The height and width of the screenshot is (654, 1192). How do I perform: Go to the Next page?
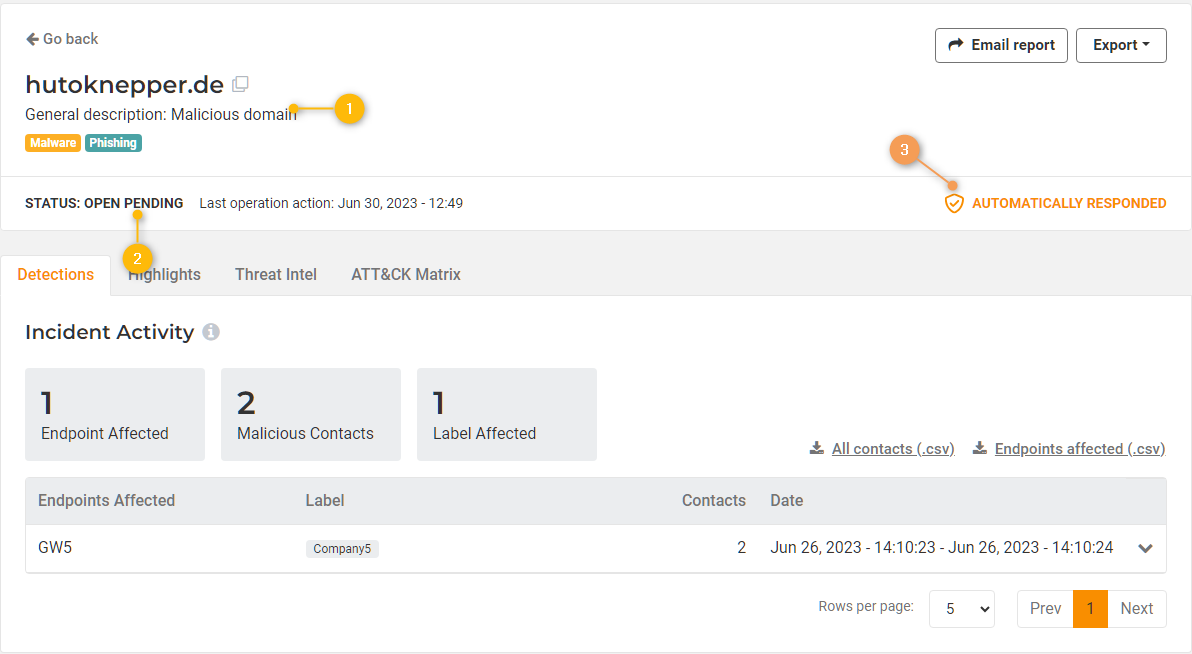[x=1136, y=608]
